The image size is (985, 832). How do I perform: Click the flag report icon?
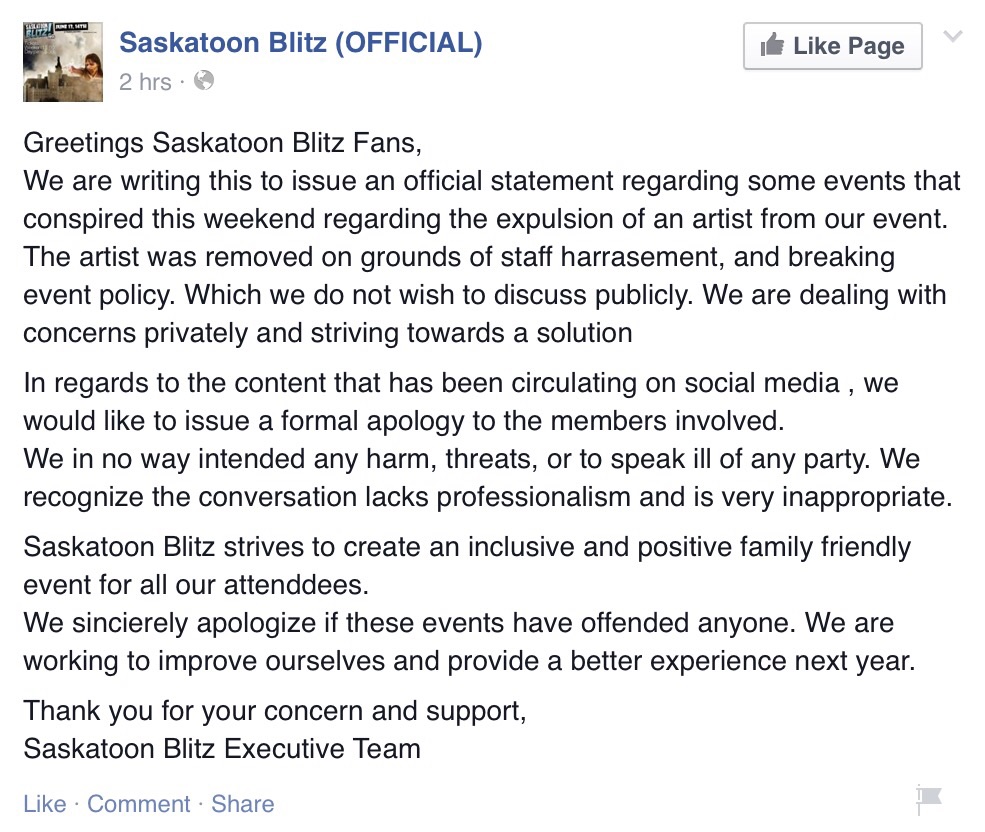coord(928,799)
